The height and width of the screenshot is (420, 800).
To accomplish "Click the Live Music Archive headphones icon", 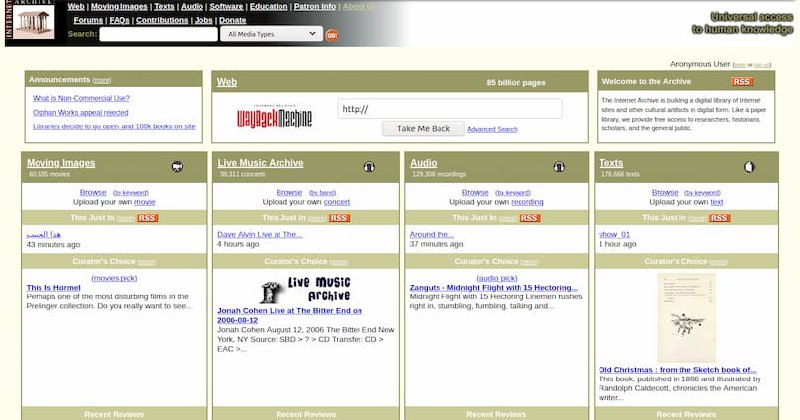I will (369, 167).
